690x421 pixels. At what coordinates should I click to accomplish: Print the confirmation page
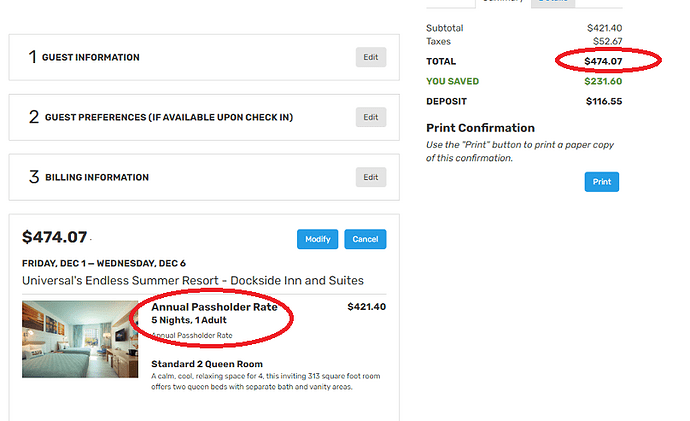(x=601, y=182)
